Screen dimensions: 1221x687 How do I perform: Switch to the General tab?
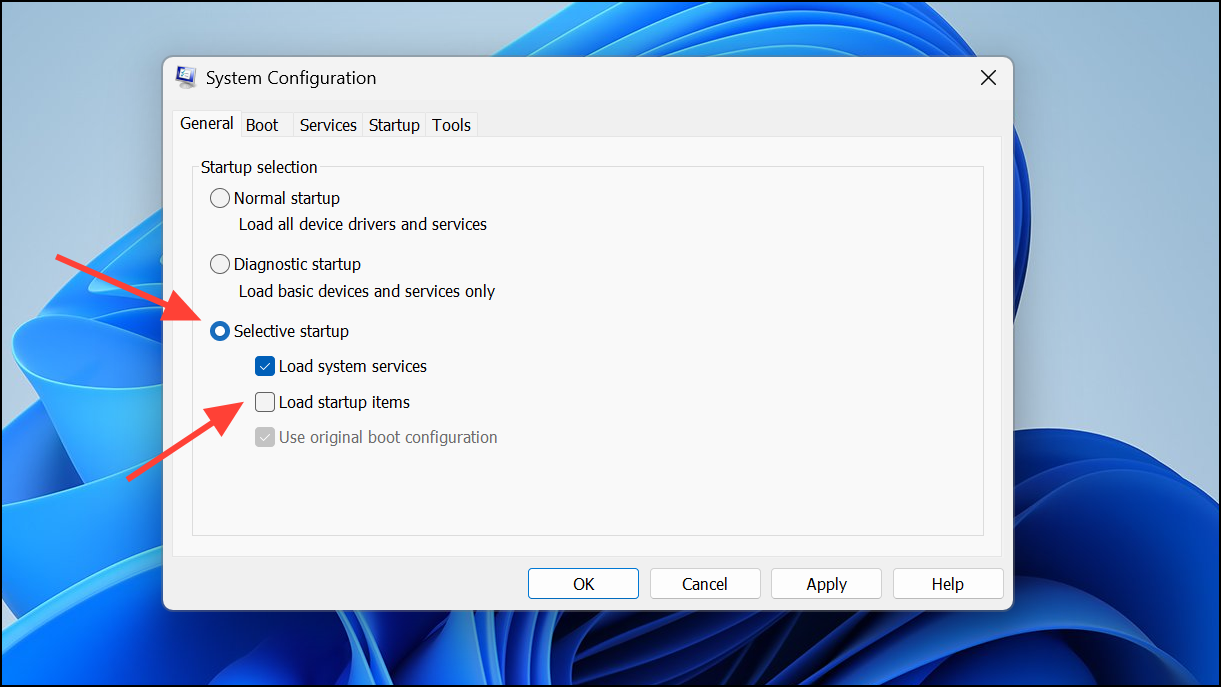[x=207, y=124]
